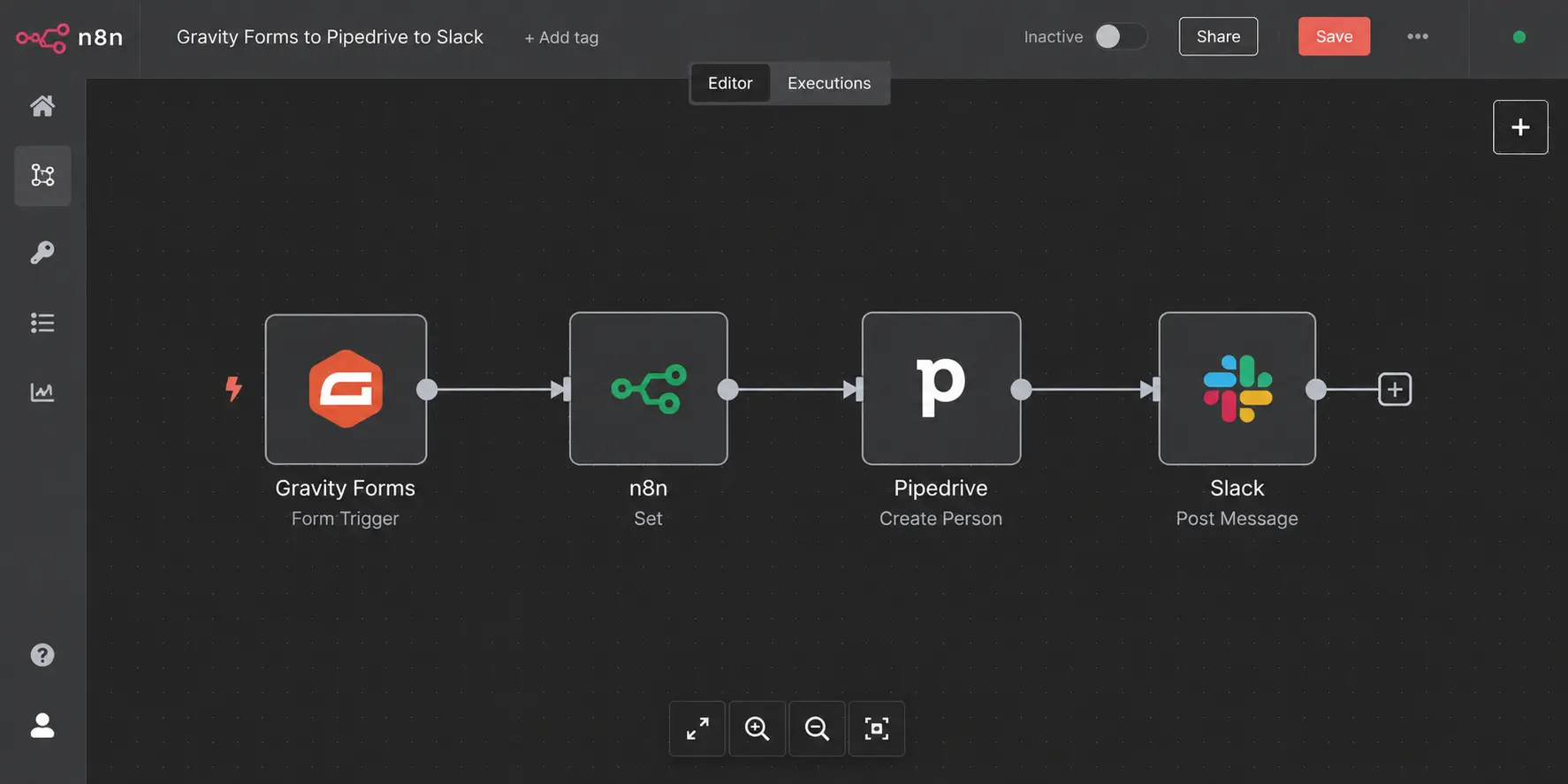The height and width of the screenshot is (784, 1568).
Task: Click the Gravity Forms node output connector
Action: coord(427,389)
